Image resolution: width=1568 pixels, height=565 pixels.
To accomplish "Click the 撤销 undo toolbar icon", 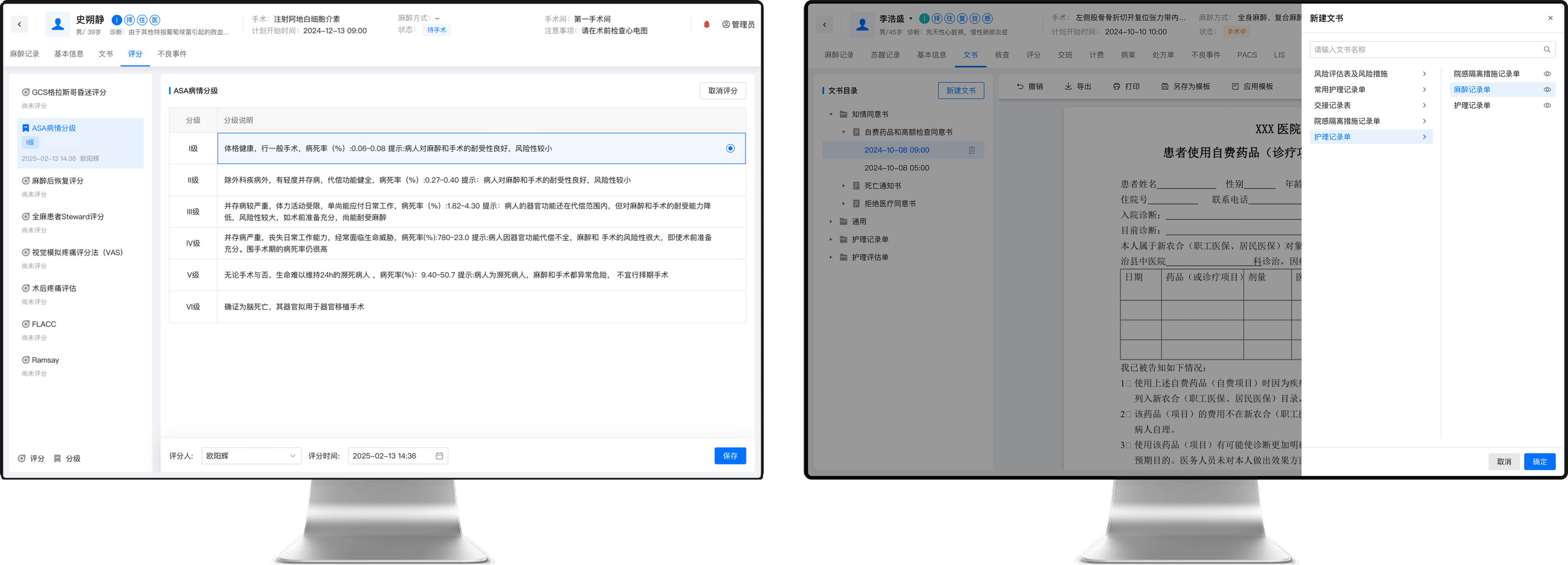I will tap(1020, 86).
